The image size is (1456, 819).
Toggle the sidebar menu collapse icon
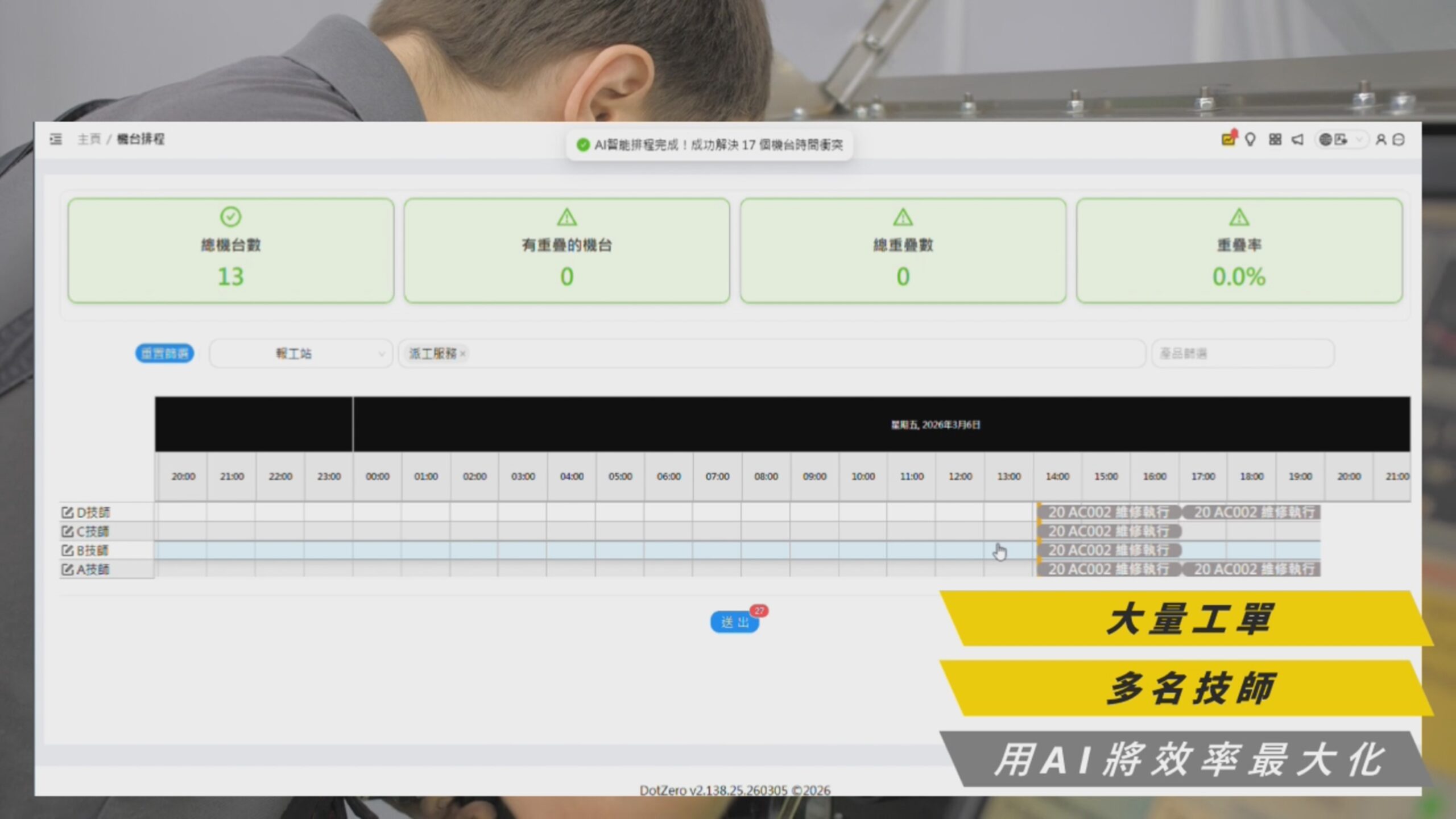pyautogui.click(x=56, y=139)
